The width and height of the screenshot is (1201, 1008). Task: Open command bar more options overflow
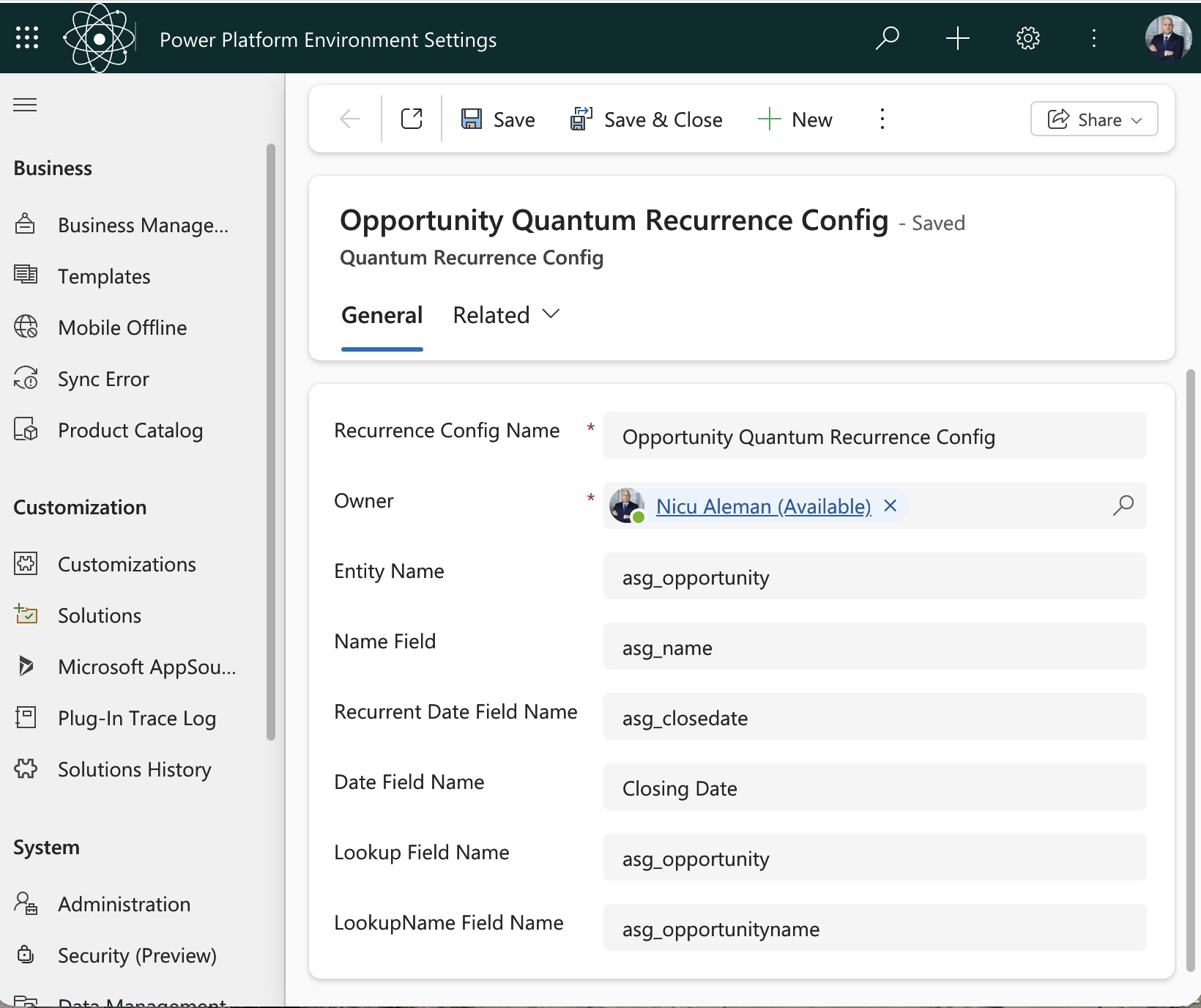tap(882, 119)
